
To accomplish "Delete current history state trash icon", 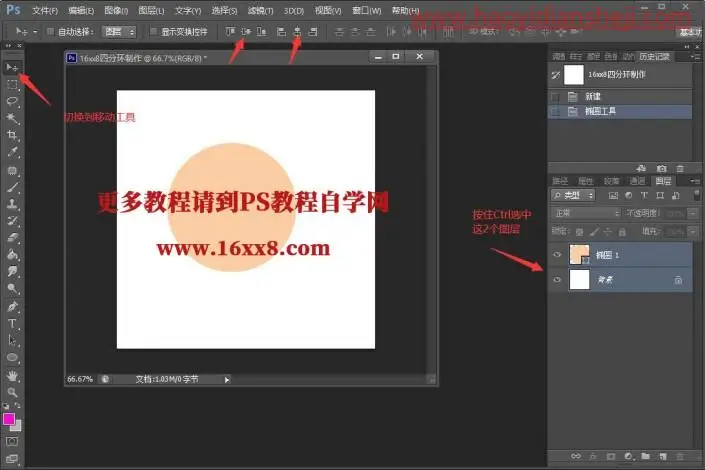I will 680,169.
